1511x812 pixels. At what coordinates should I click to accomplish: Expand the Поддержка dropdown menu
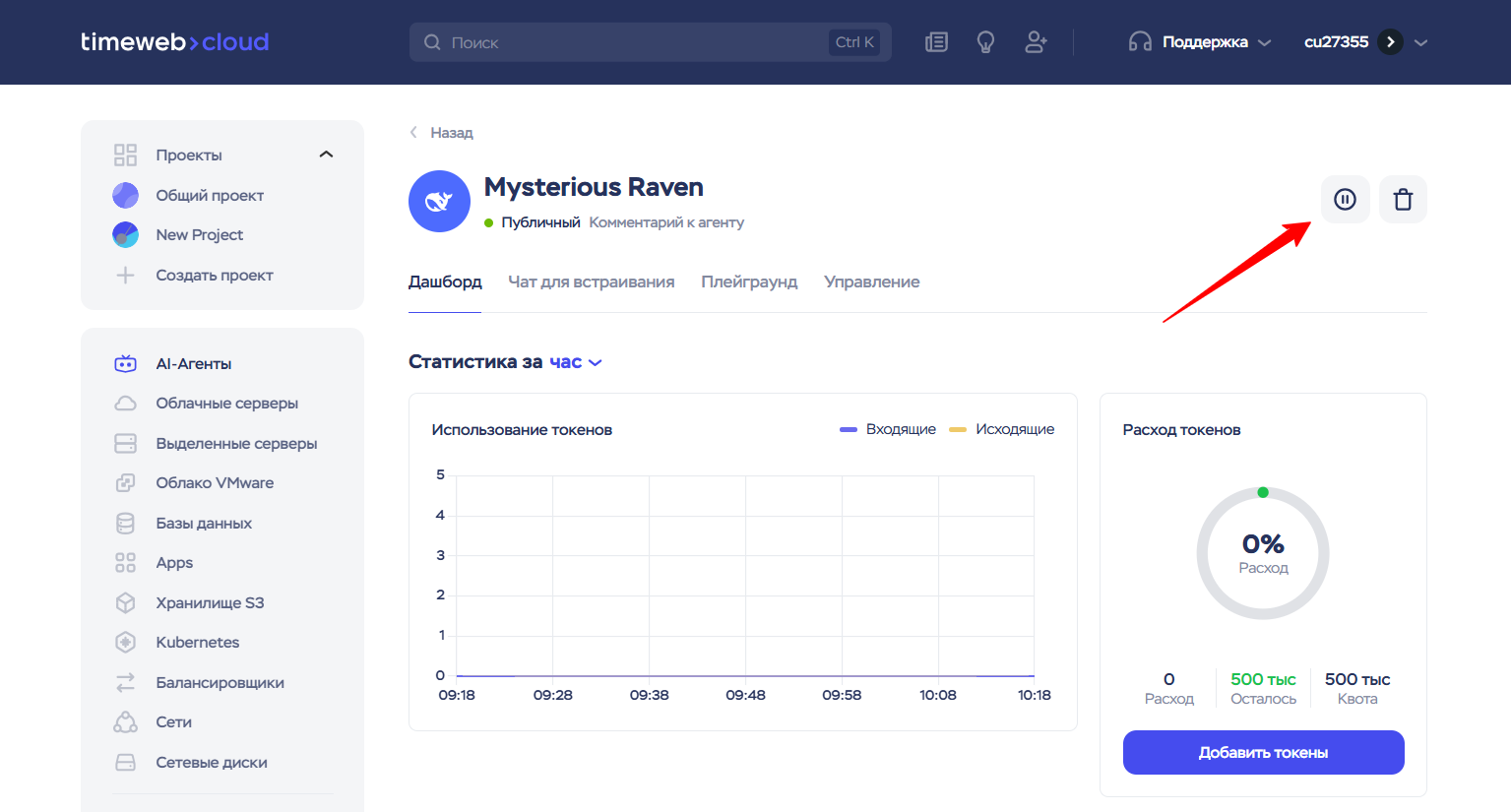coord(1203,42)
